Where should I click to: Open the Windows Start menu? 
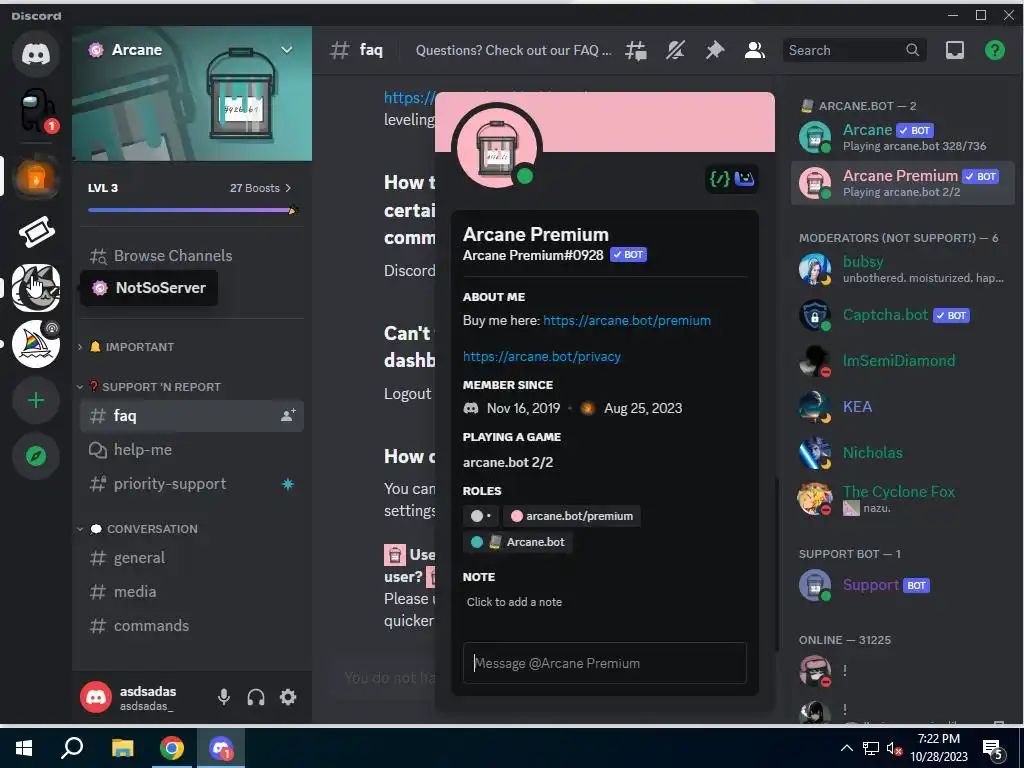point(24,748)
